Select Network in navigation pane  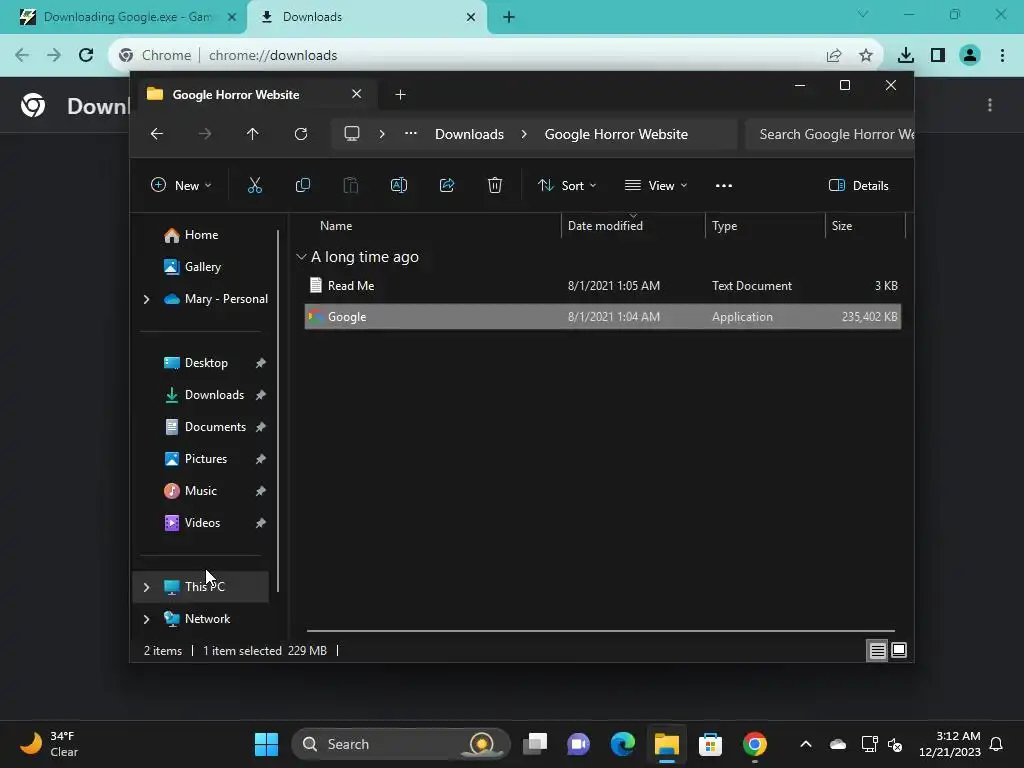pos(207,618)
